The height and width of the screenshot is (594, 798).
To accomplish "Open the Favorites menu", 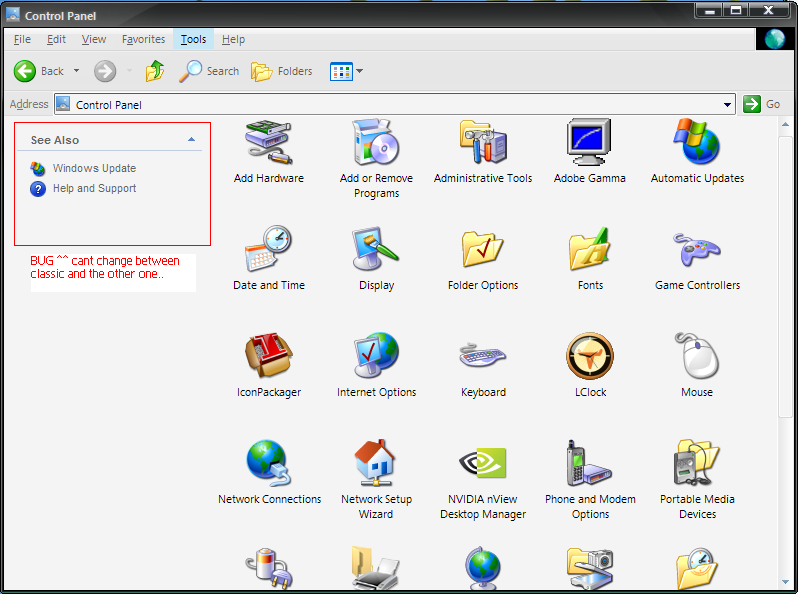I will coord(143,39).
